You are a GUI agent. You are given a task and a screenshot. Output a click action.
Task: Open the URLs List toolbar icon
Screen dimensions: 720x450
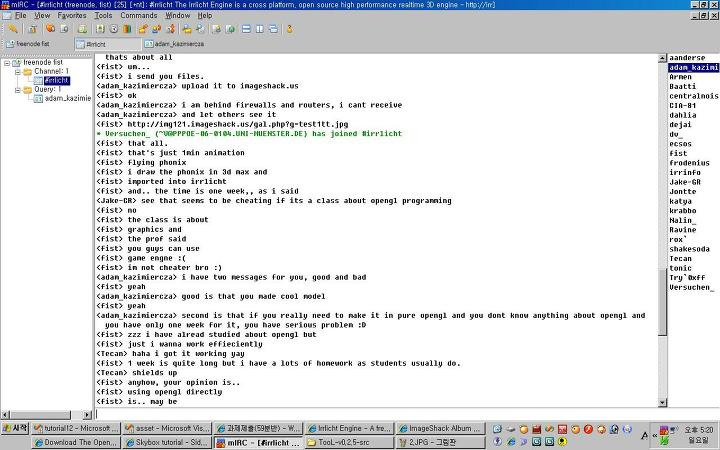click(230, 29)
